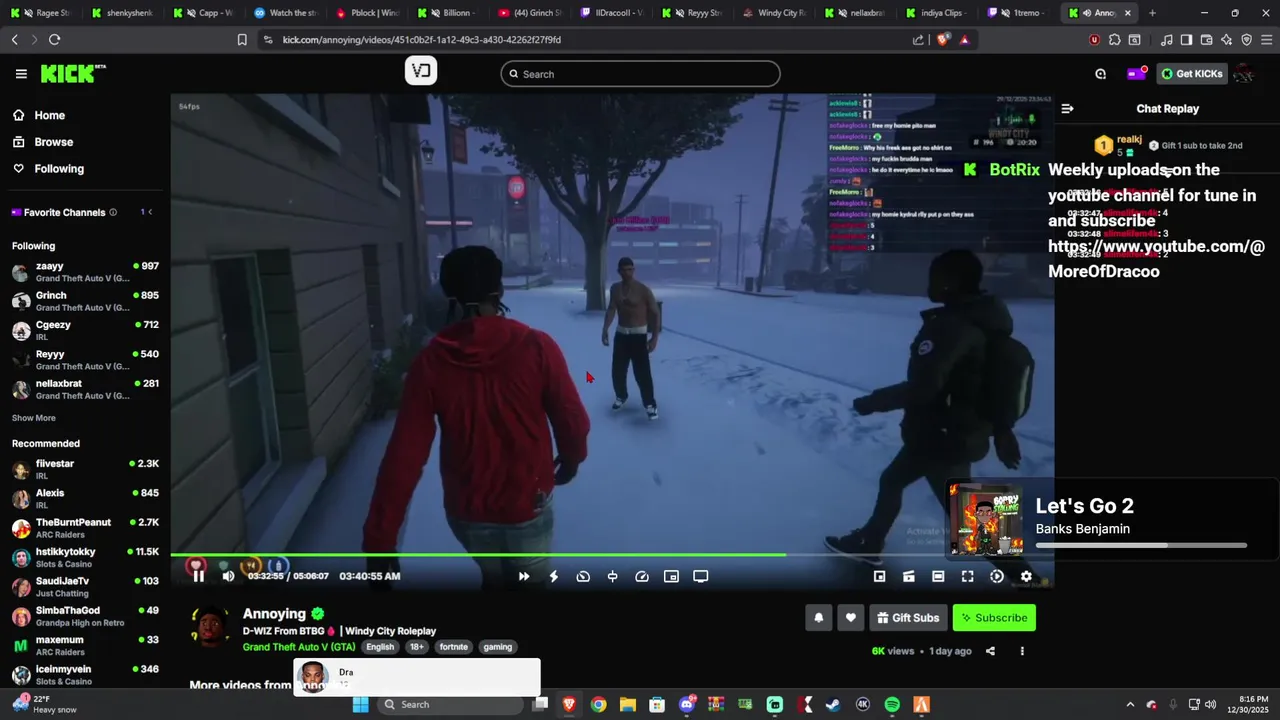
Task: Open Discord from the taskbar
Action: pyautogui.click(x=687, y=705)
